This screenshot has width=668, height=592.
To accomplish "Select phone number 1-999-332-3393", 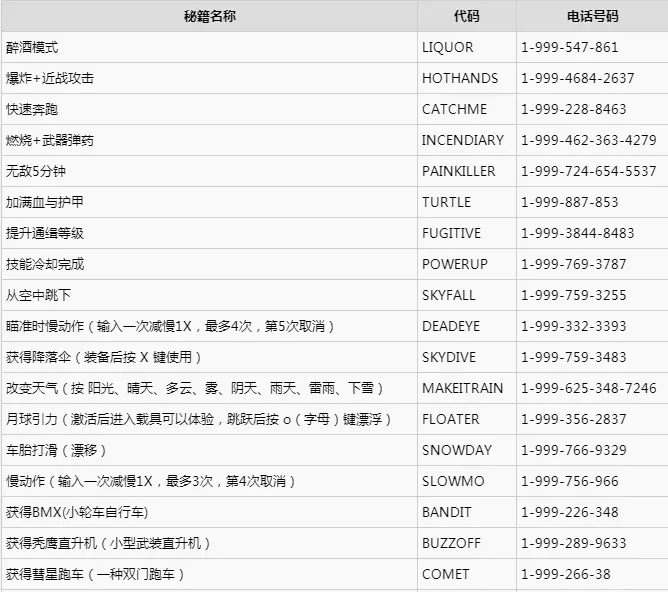I will [x=573, y=327].
